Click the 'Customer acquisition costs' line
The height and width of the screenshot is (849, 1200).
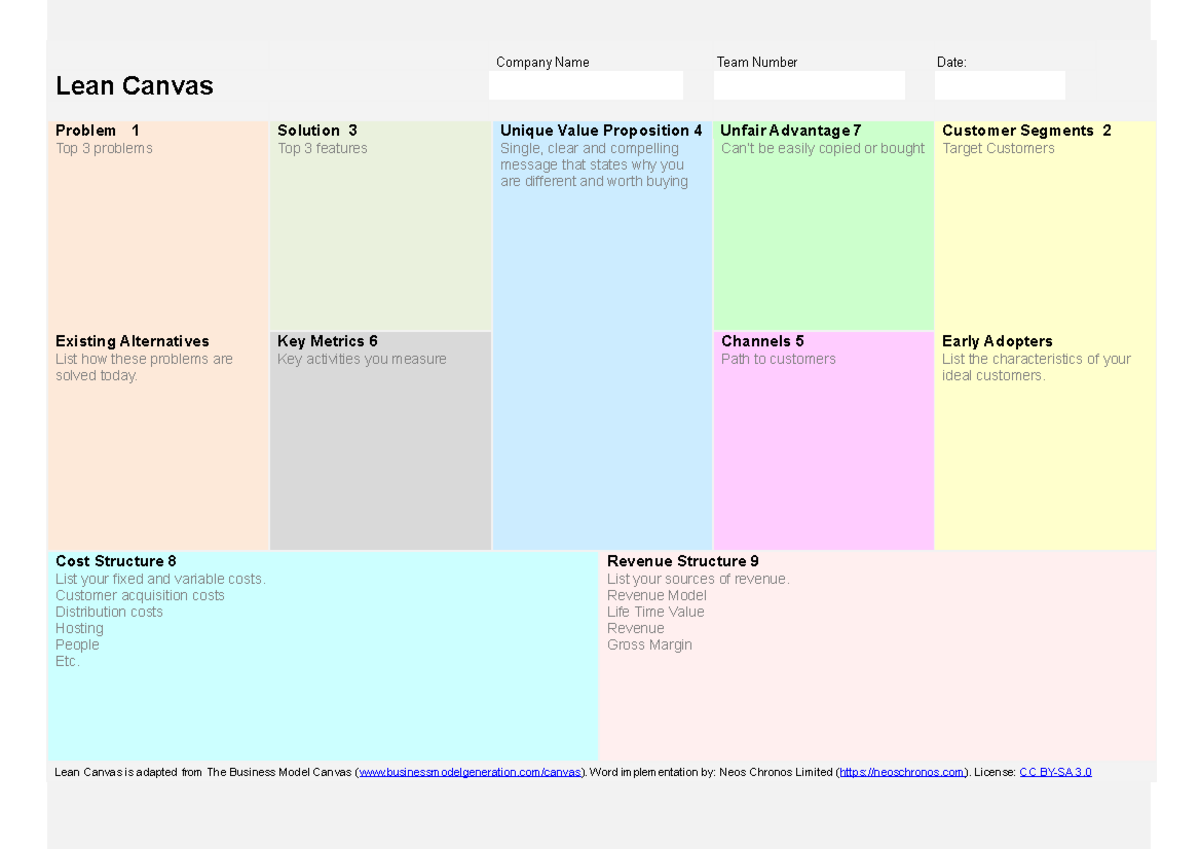[x=140, y=596]
